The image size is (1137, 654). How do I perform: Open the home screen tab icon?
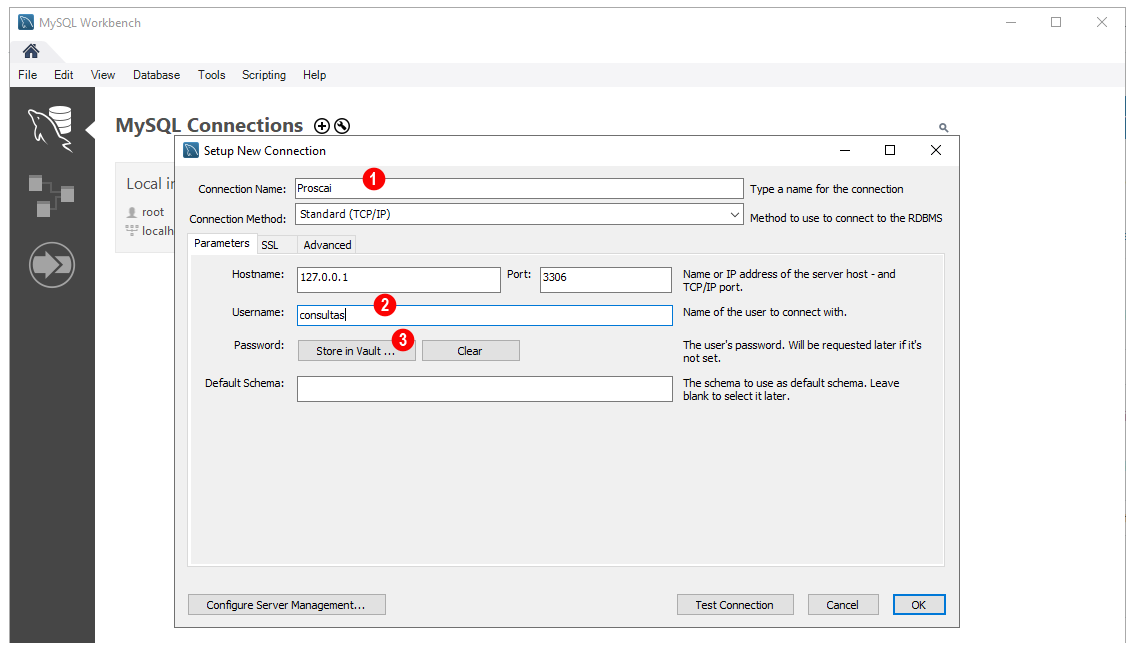tap(30, 51)
